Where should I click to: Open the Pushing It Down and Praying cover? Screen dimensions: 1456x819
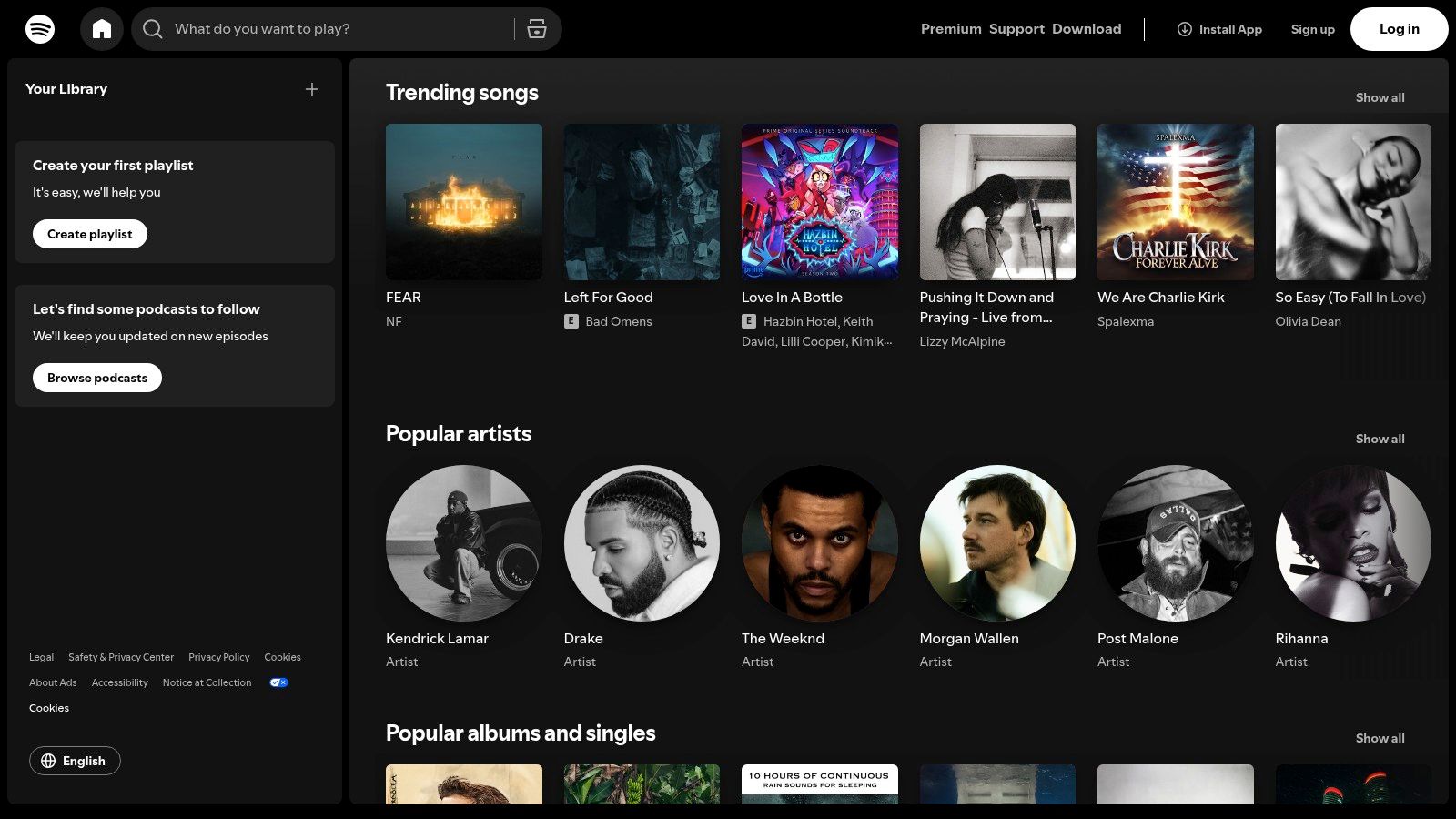click(x=997, y=202)
